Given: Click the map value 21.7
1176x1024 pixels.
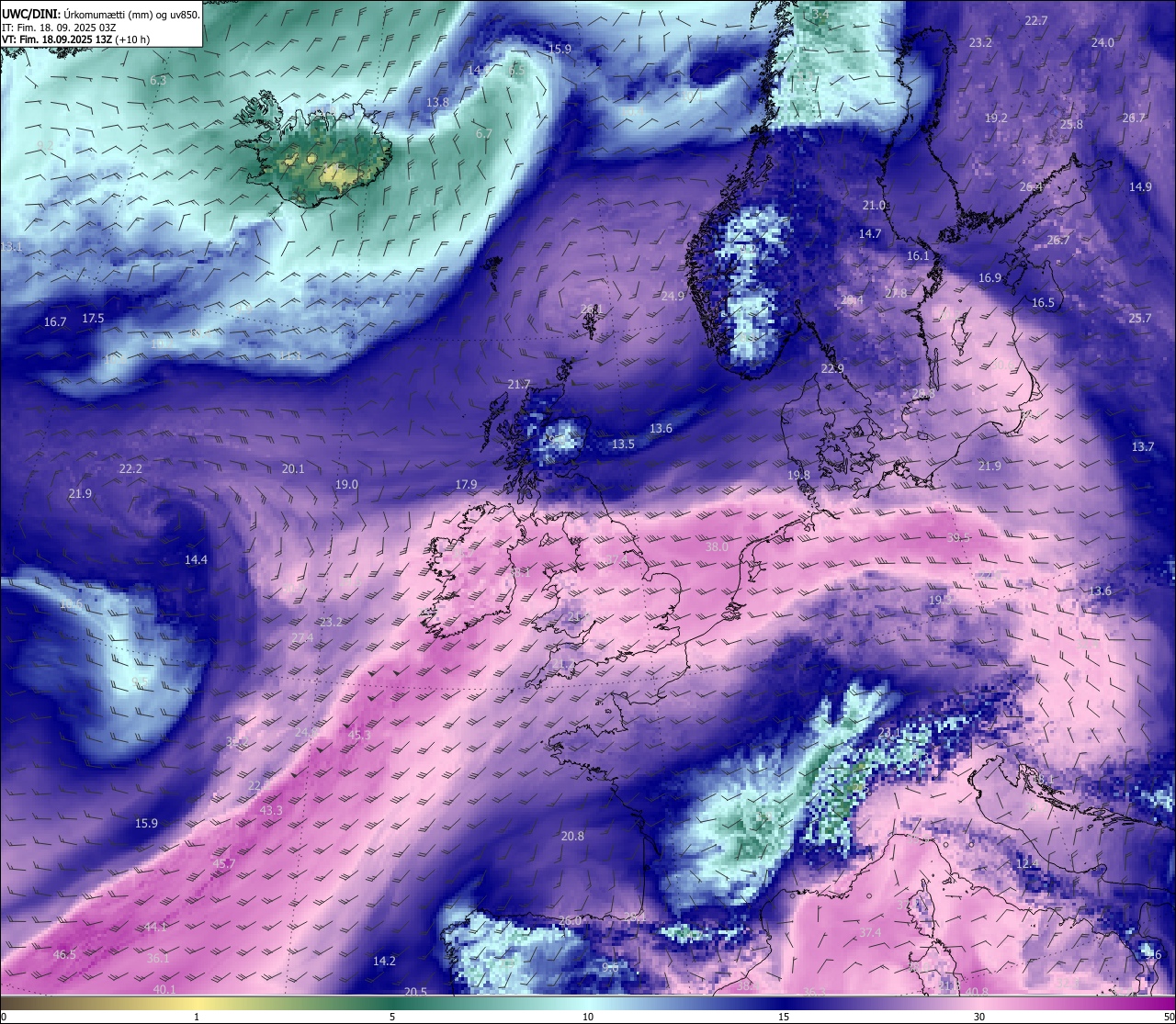Looking at the screenshot, I should point(519,384).
